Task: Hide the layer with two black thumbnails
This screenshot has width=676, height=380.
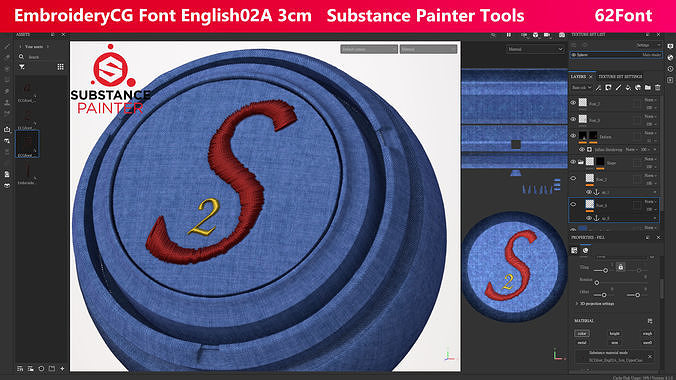Action: (x=573, y=136)
